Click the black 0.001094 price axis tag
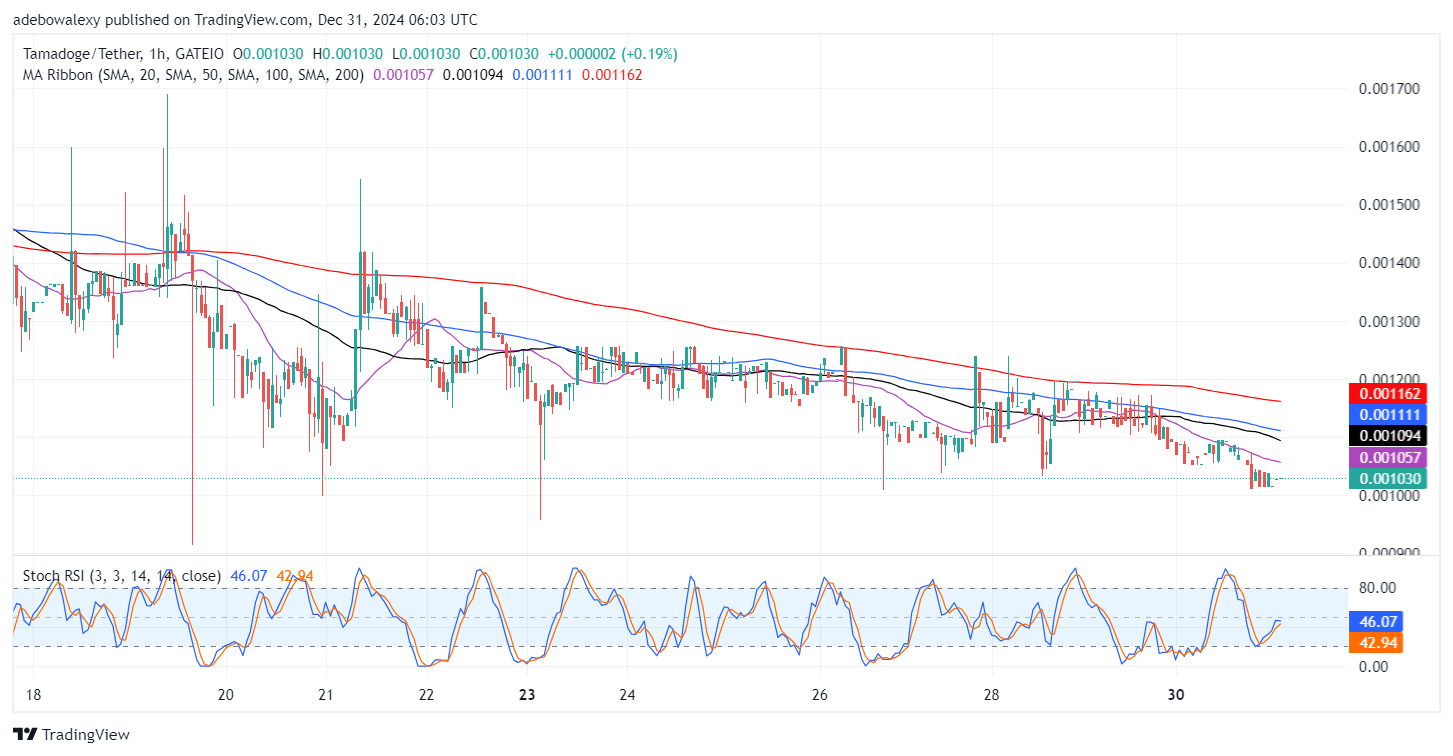The width and height of the screenshot is (1453, 756). point(1388,436)
